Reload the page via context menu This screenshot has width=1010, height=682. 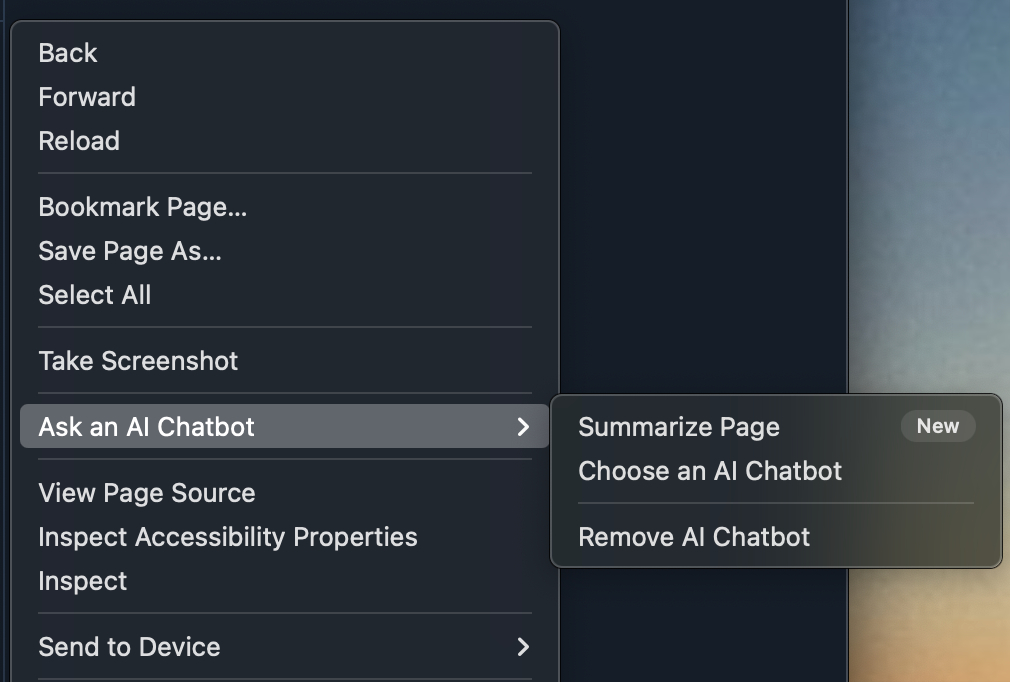pos(79,141)
